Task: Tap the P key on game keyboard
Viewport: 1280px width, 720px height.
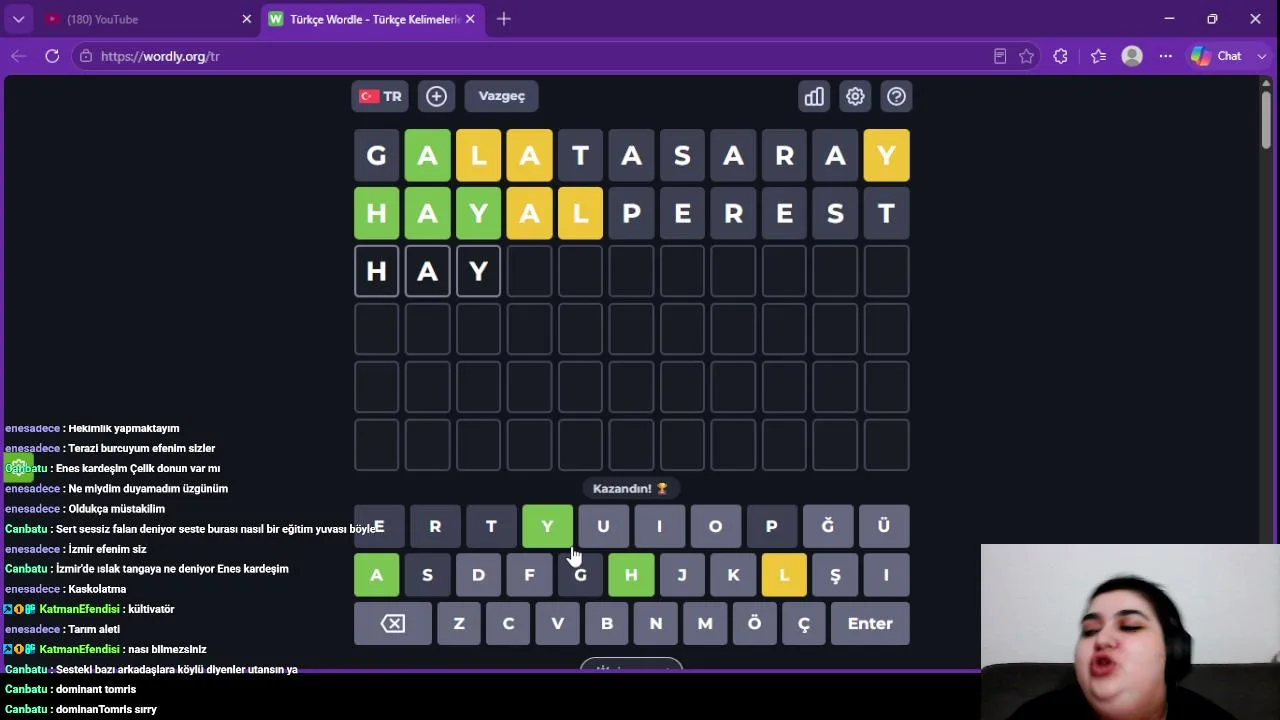Action: pos(771,526)
